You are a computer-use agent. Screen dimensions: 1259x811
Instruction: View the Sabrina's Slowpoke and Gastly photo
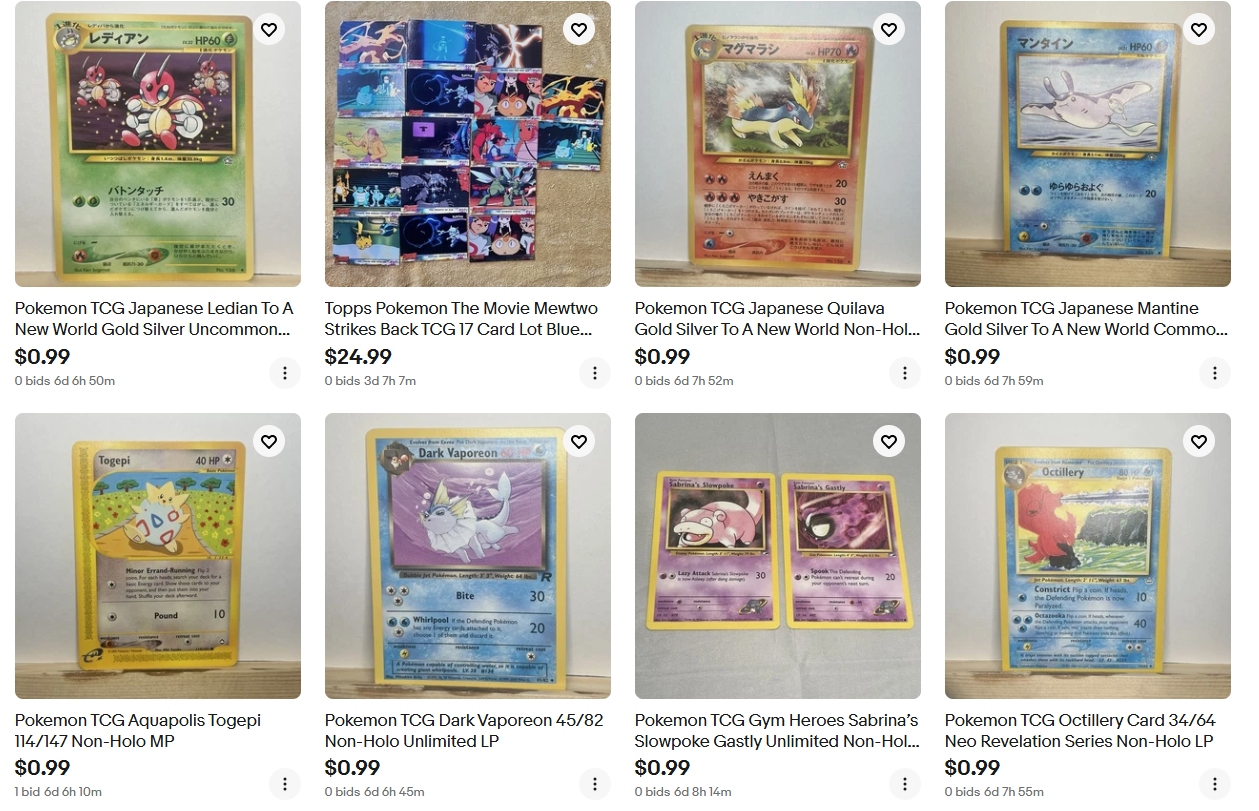[x=778, y=556]
